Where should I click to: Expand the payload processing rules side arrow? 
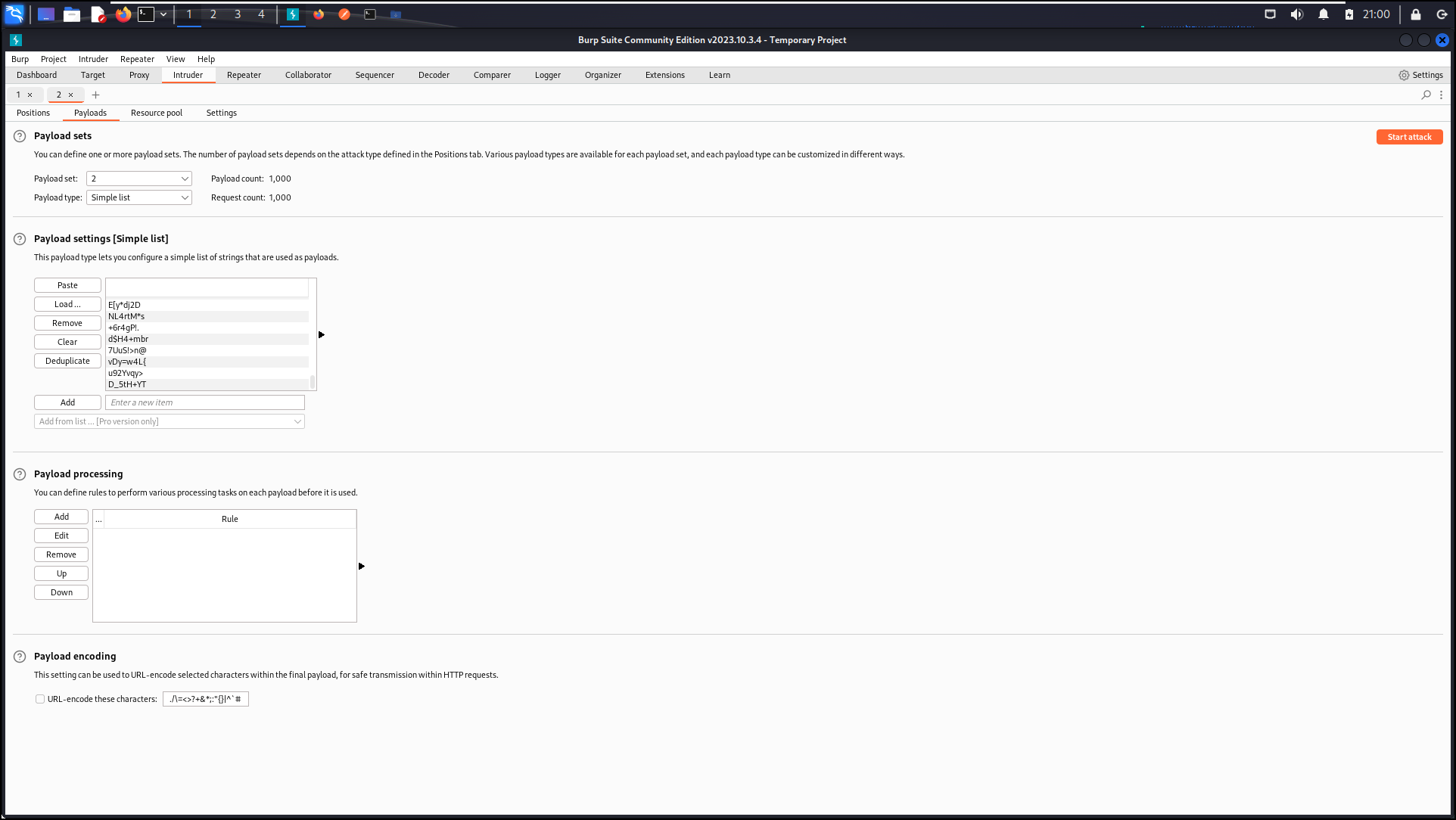362,566
